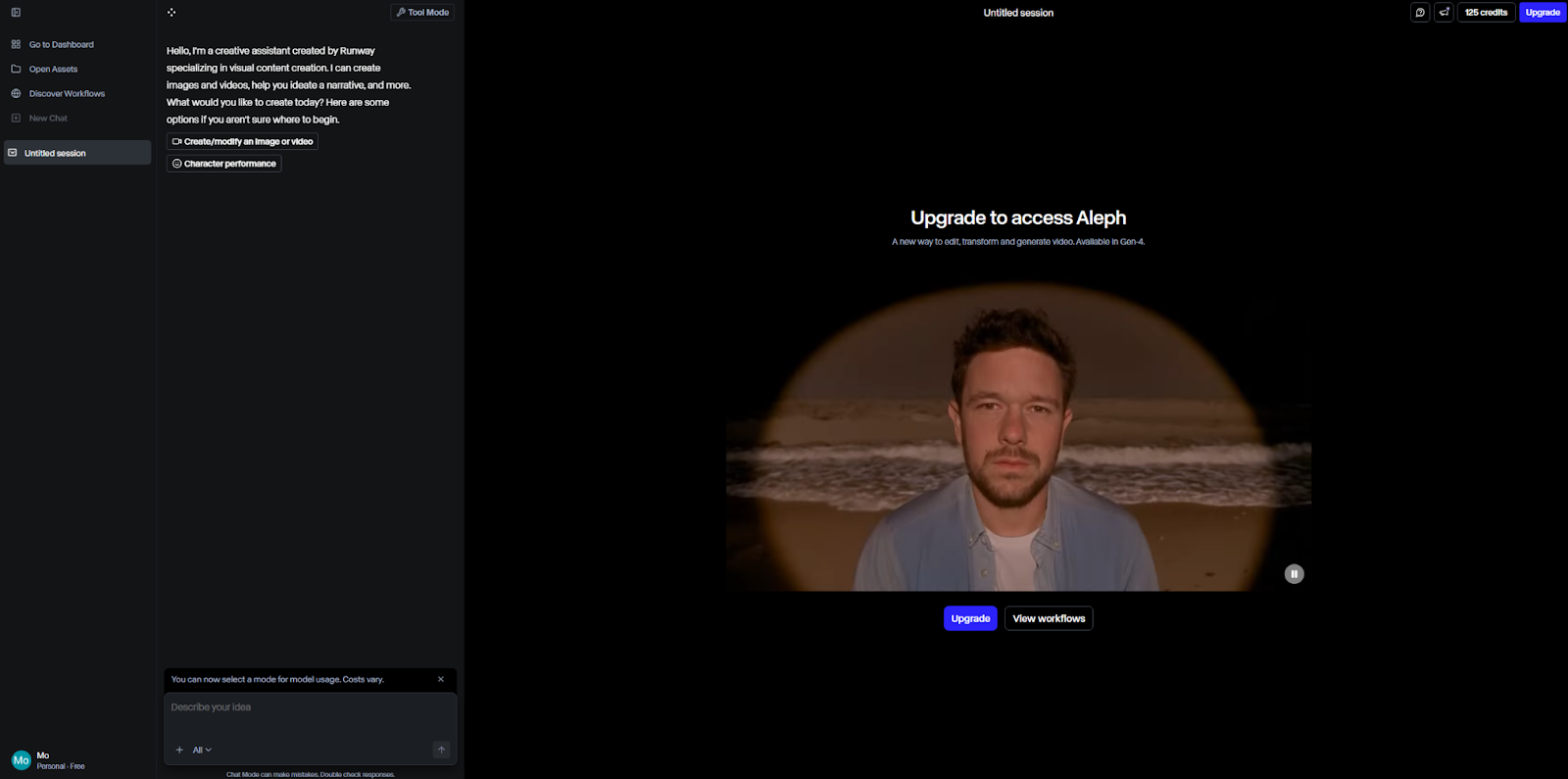Click Upgrade below the Aleph video
Viewport: 1568px width, 779px height.
[970, 618]
